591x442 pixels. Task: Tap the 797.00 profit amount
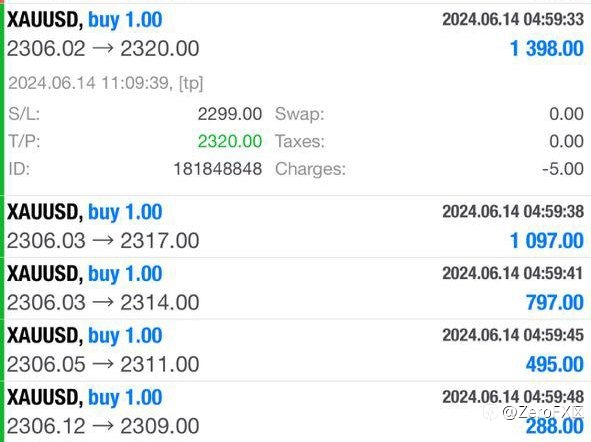[x=555, y=303]
